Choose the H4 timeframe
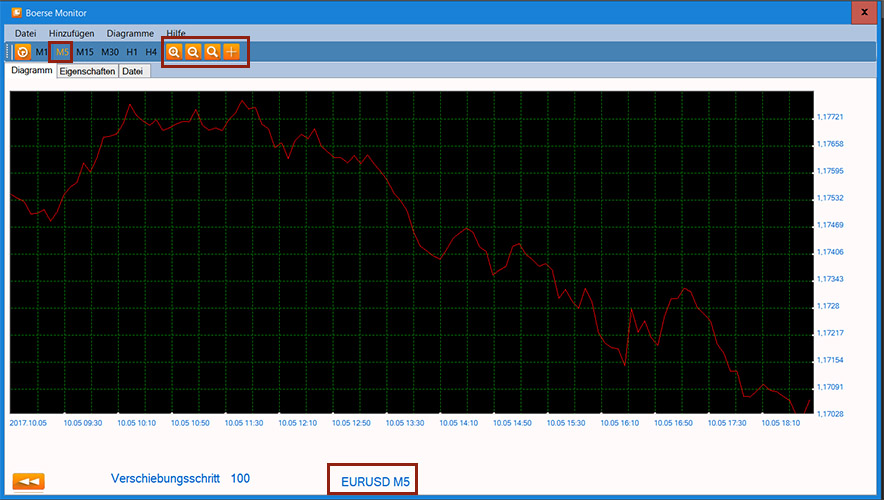884x500 pixels. coord(151,52)
